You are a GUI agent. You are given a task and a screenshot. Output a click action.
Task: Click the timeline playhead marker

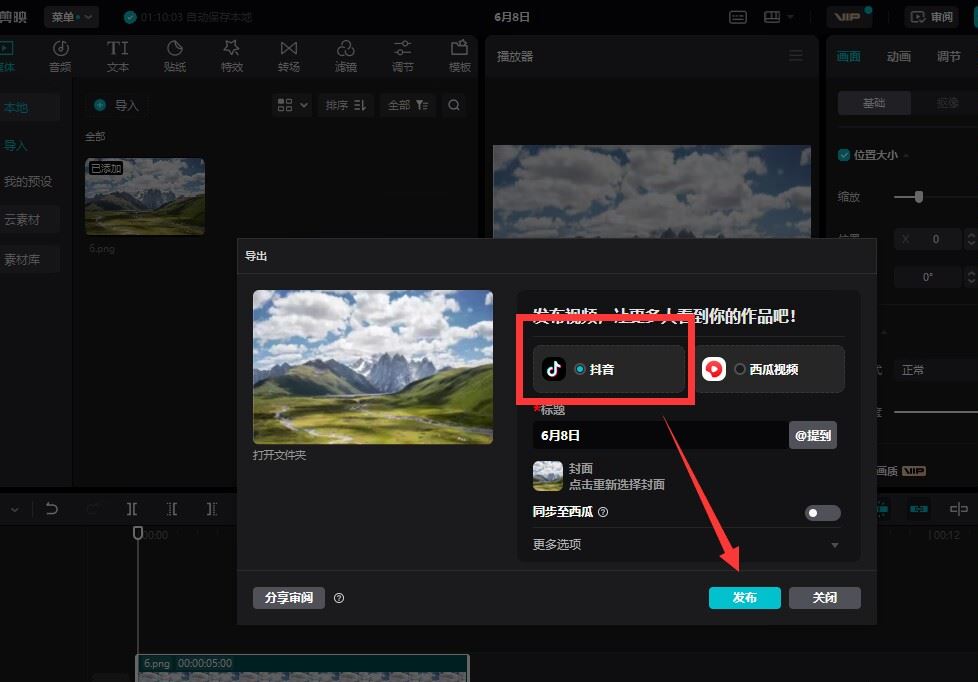point(138,533)
